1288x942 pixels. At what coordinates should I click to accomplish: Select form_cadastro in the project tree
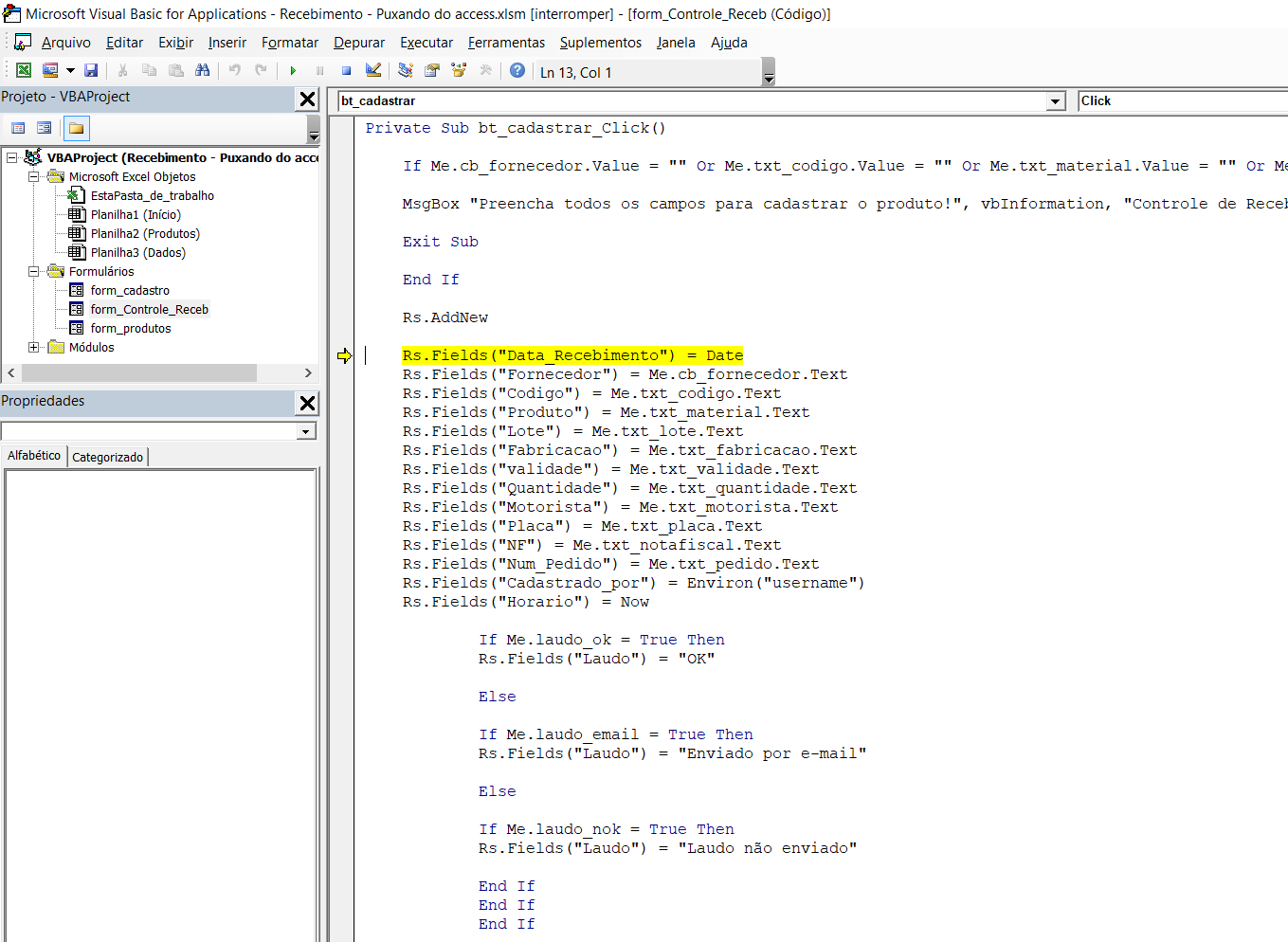coord(130,290)
